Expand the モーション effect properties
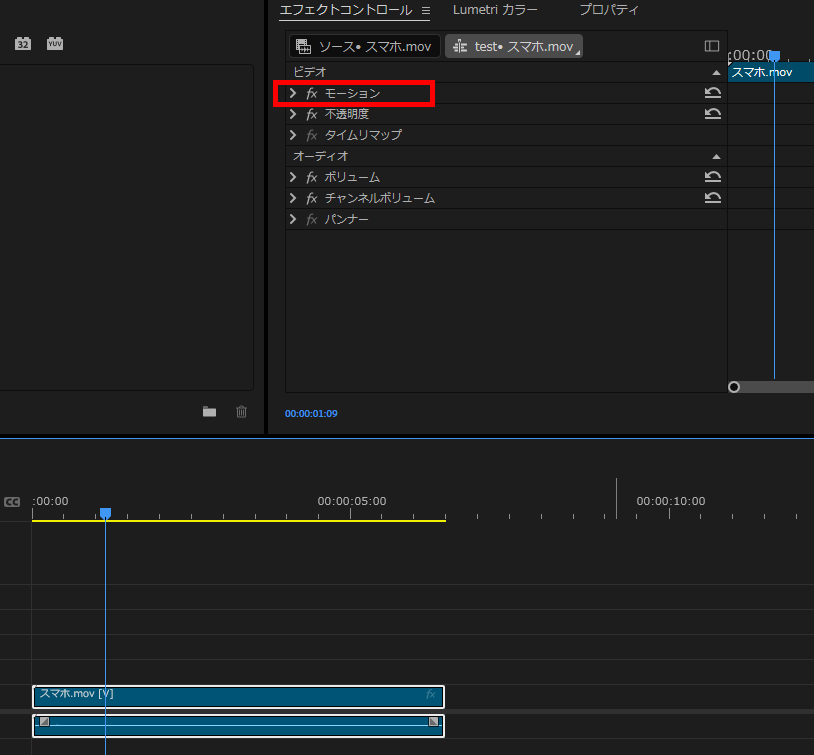Screen dimensions: 814x755 point(293,93)
